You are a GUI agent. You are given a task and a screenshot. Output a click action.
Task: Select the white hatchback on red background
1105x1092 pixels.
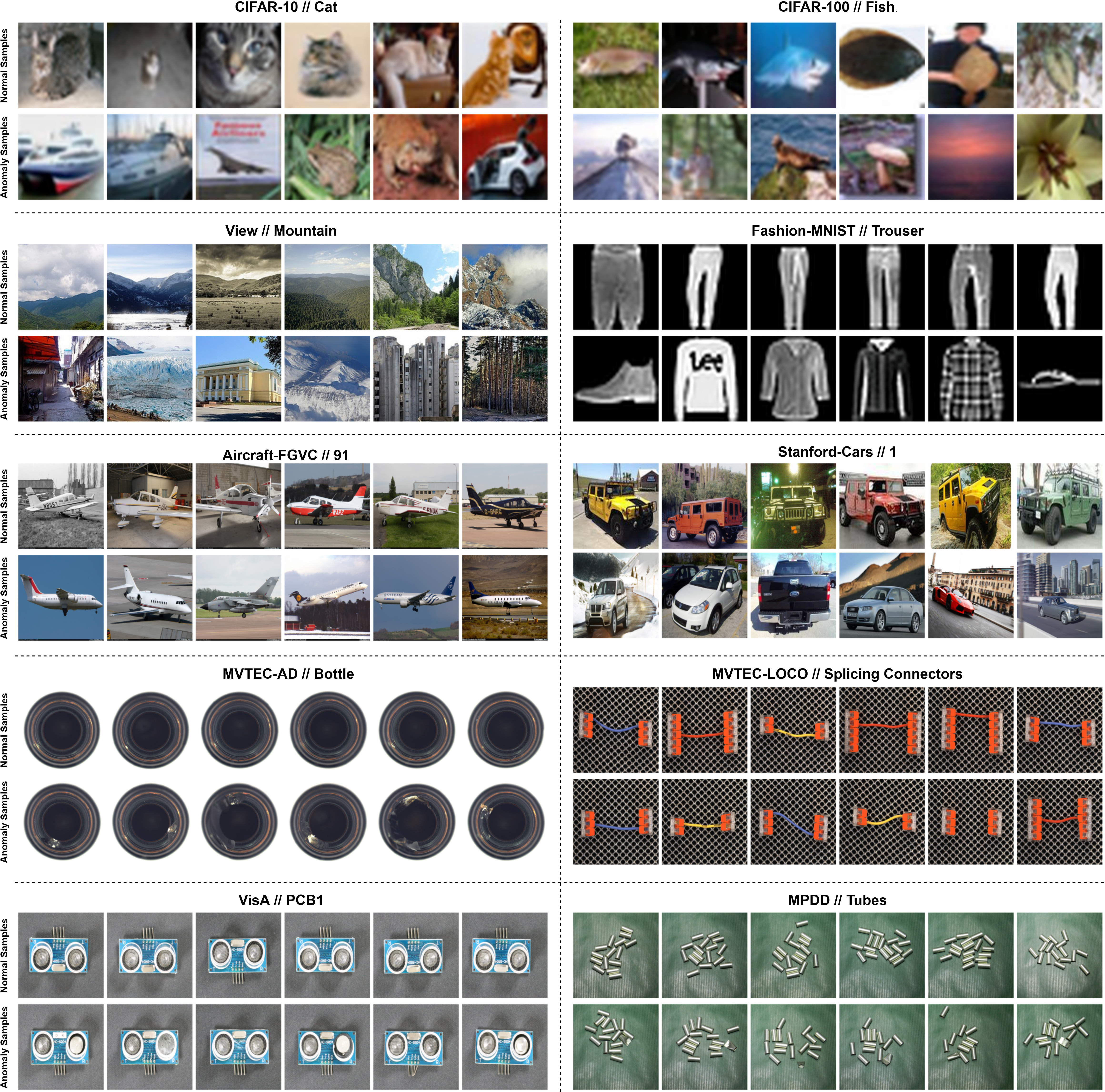(504, 157)
